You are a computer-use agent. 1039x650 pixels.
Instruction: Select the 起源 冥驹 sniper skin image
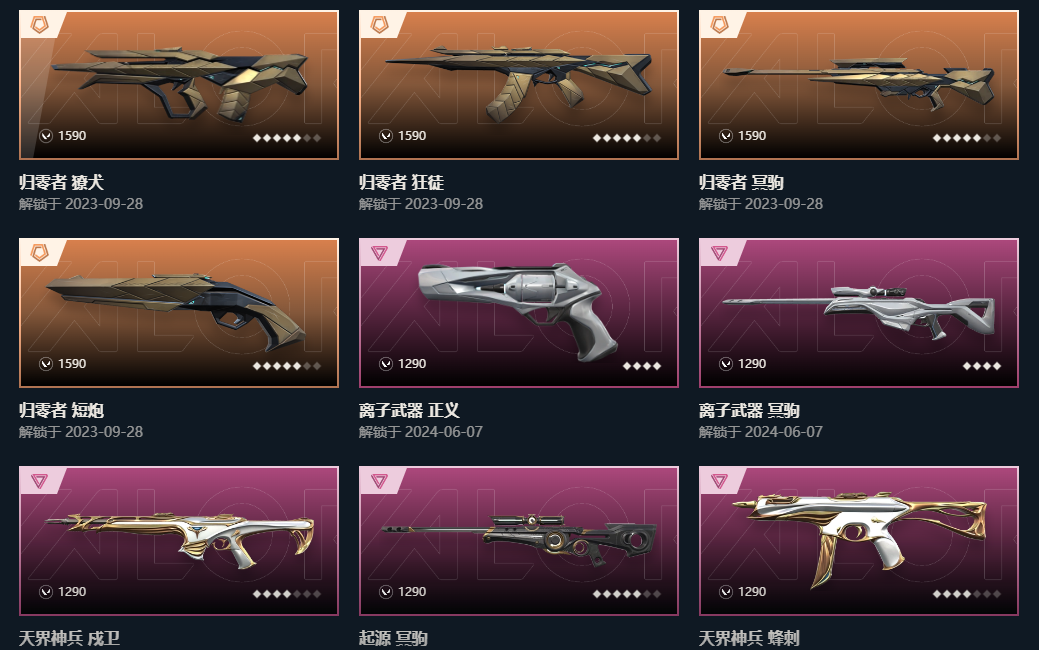519,541
